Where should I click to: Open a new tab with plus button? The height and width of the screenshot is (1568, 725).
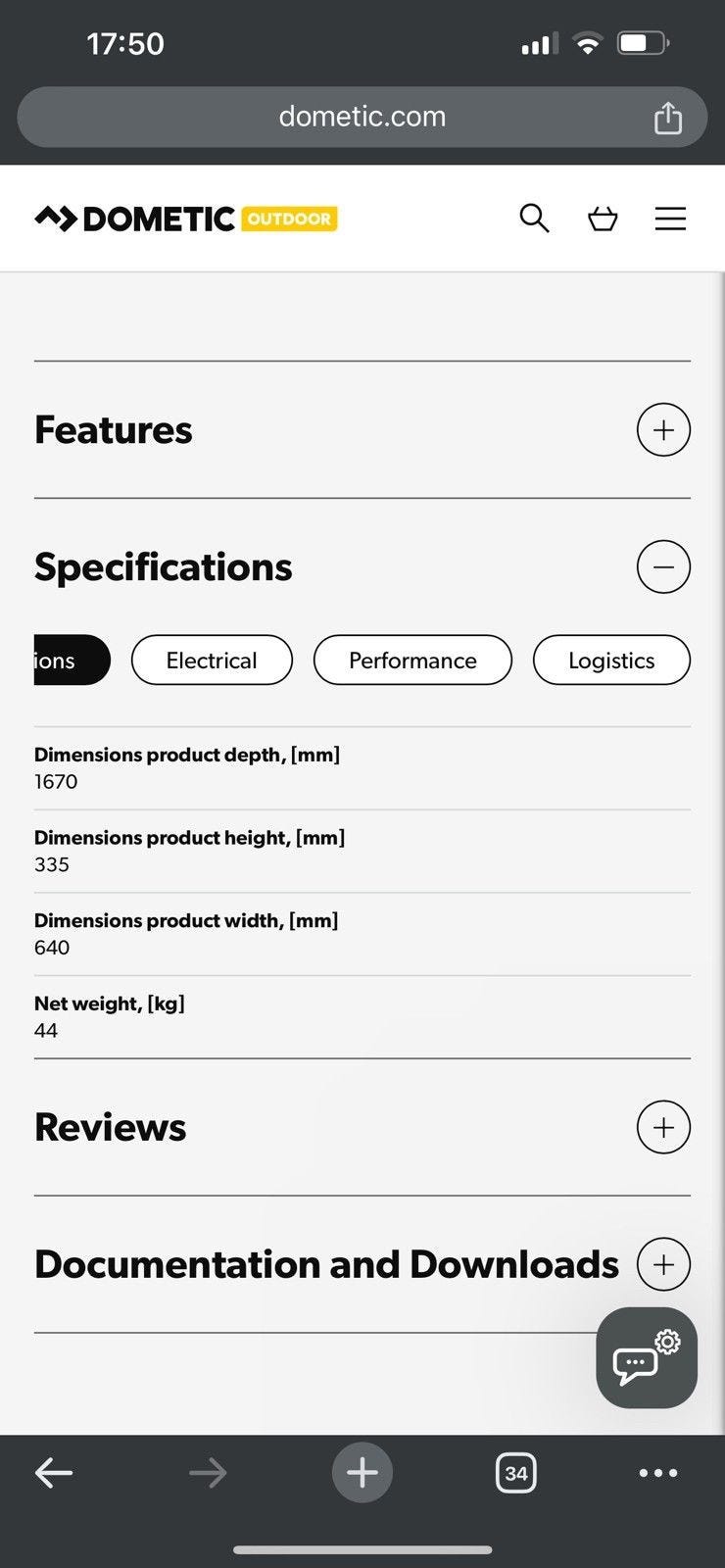(x=362, y=1472)
